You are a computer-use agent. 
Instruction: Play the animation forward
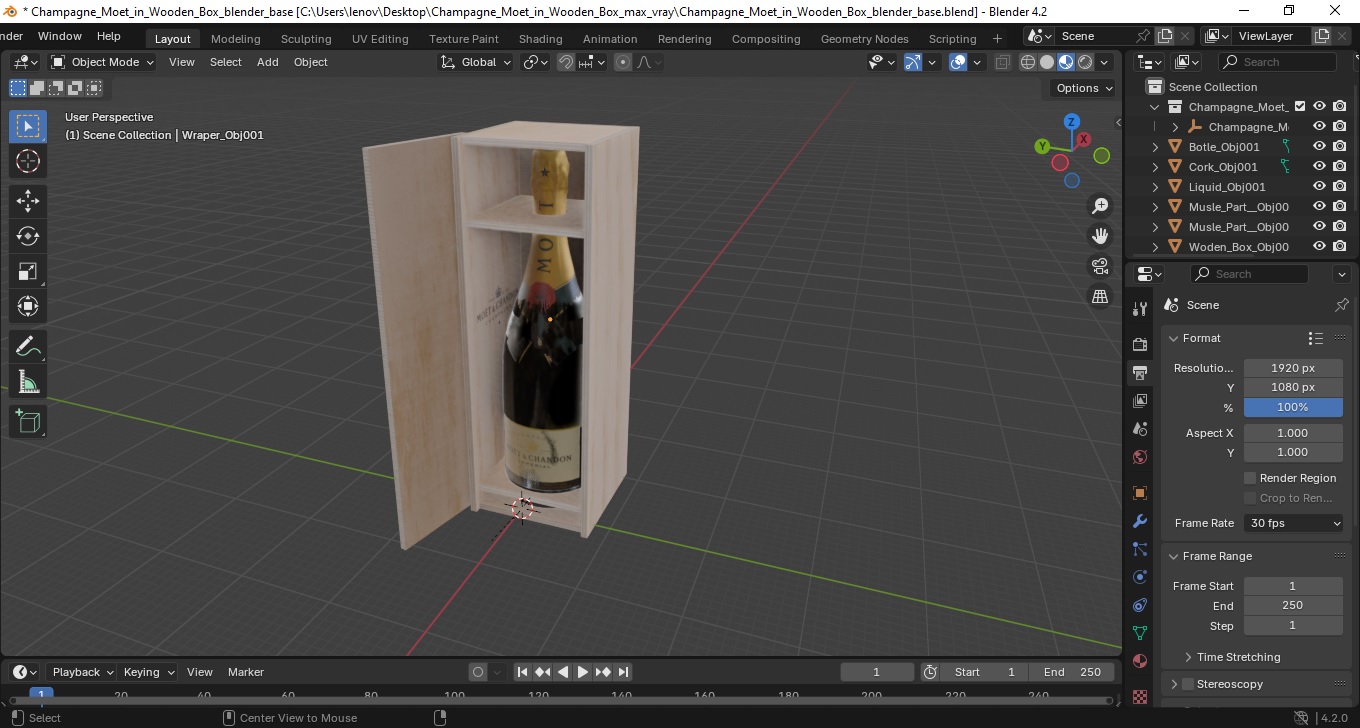(x=583, y=672)
